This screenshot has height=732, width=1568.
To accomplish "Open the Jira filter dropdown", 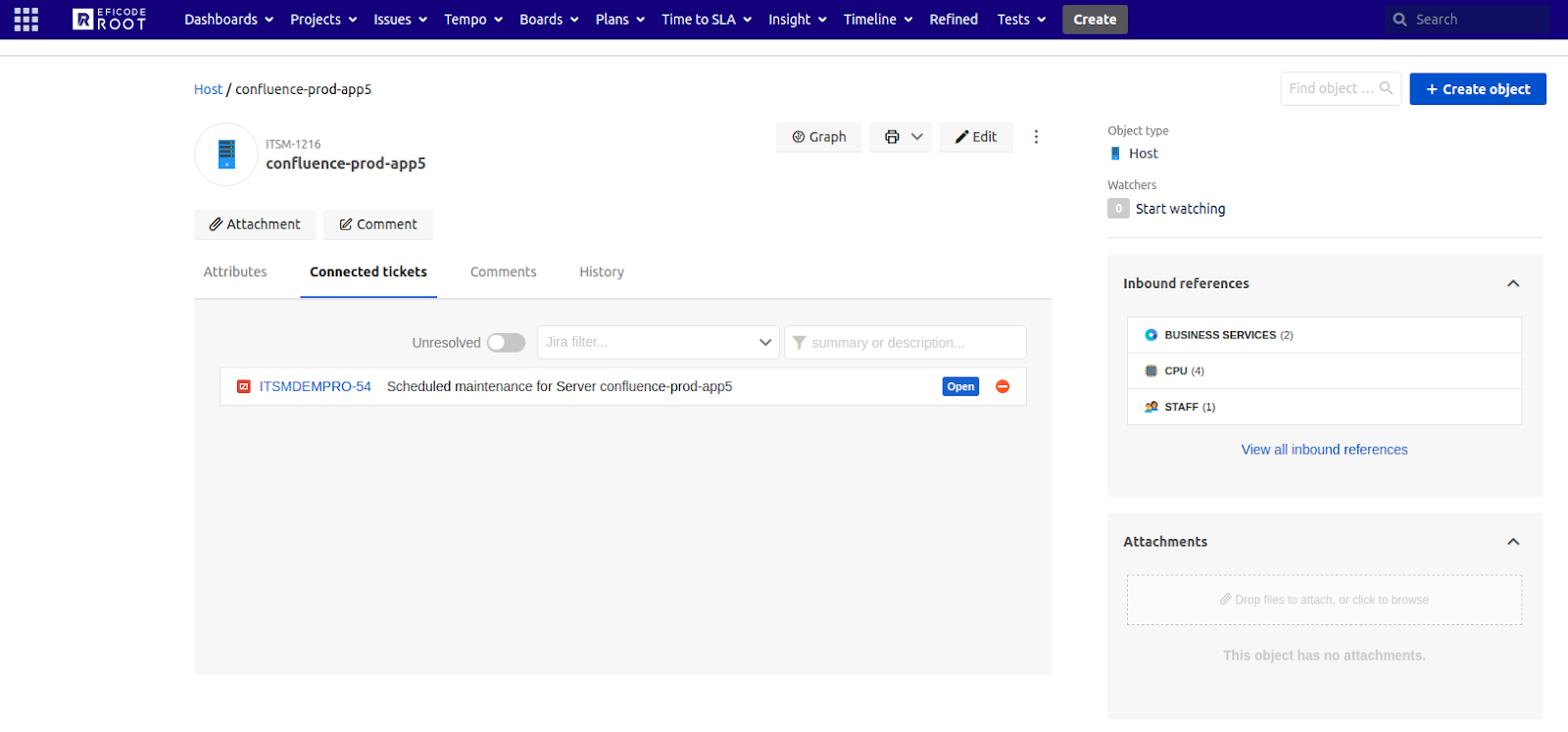I will pos(658,343).
